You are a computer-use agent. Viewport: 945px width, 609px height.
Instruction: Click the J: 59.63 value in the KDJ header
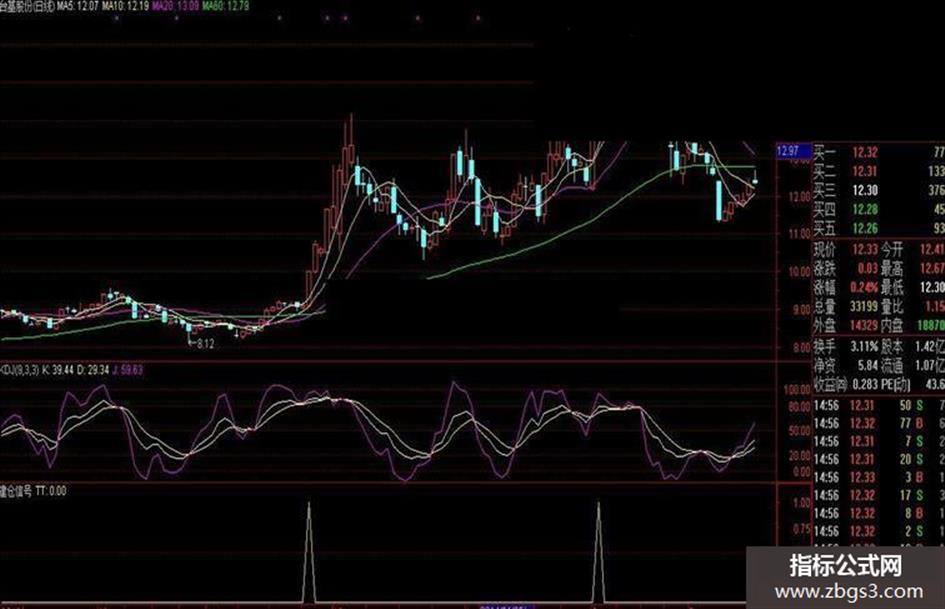128,370
